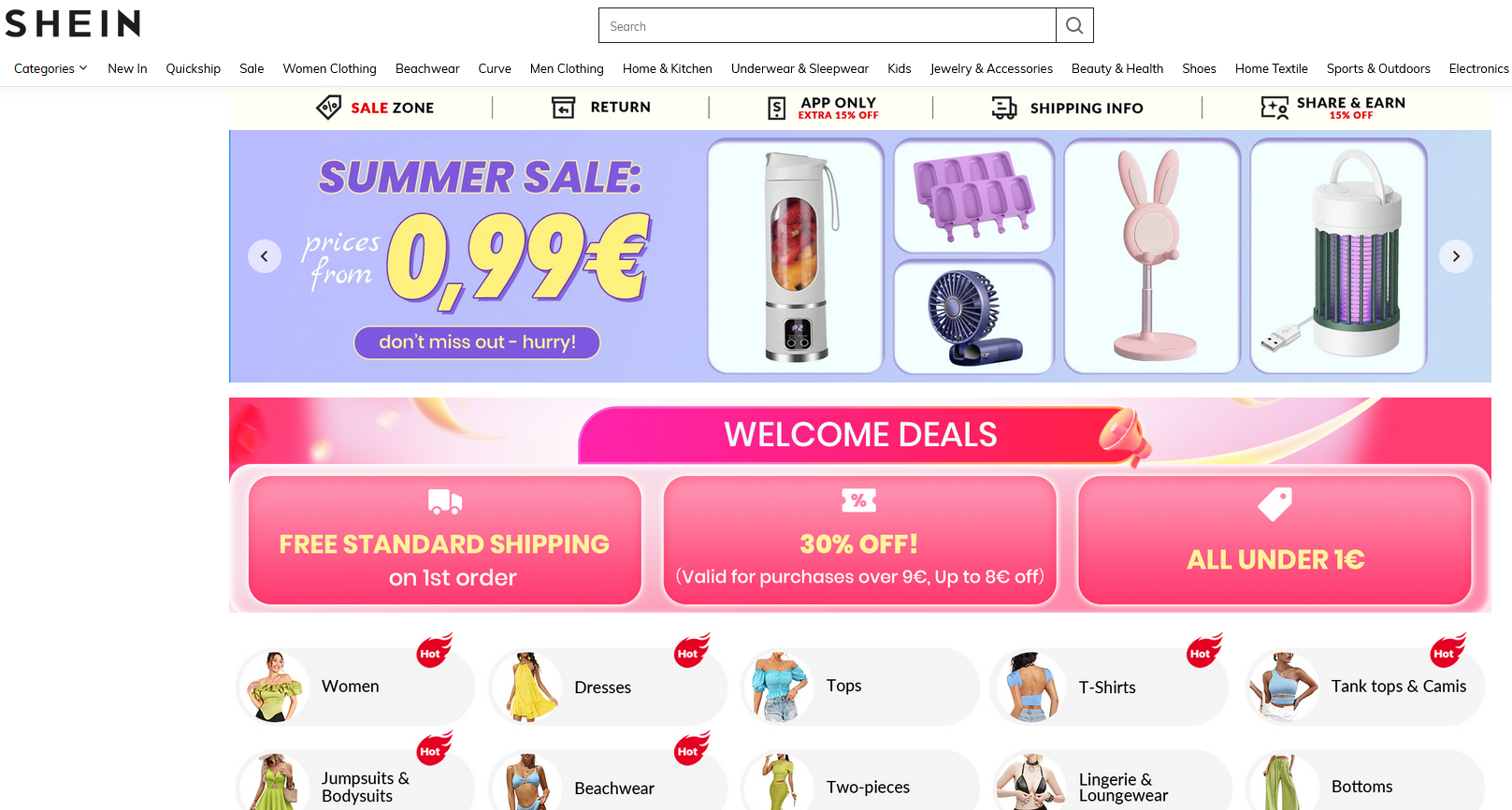Click the search magnifier icon
Viewport: 1512px width, 810px height.
pyautogui.click(x=1074, y=26)
